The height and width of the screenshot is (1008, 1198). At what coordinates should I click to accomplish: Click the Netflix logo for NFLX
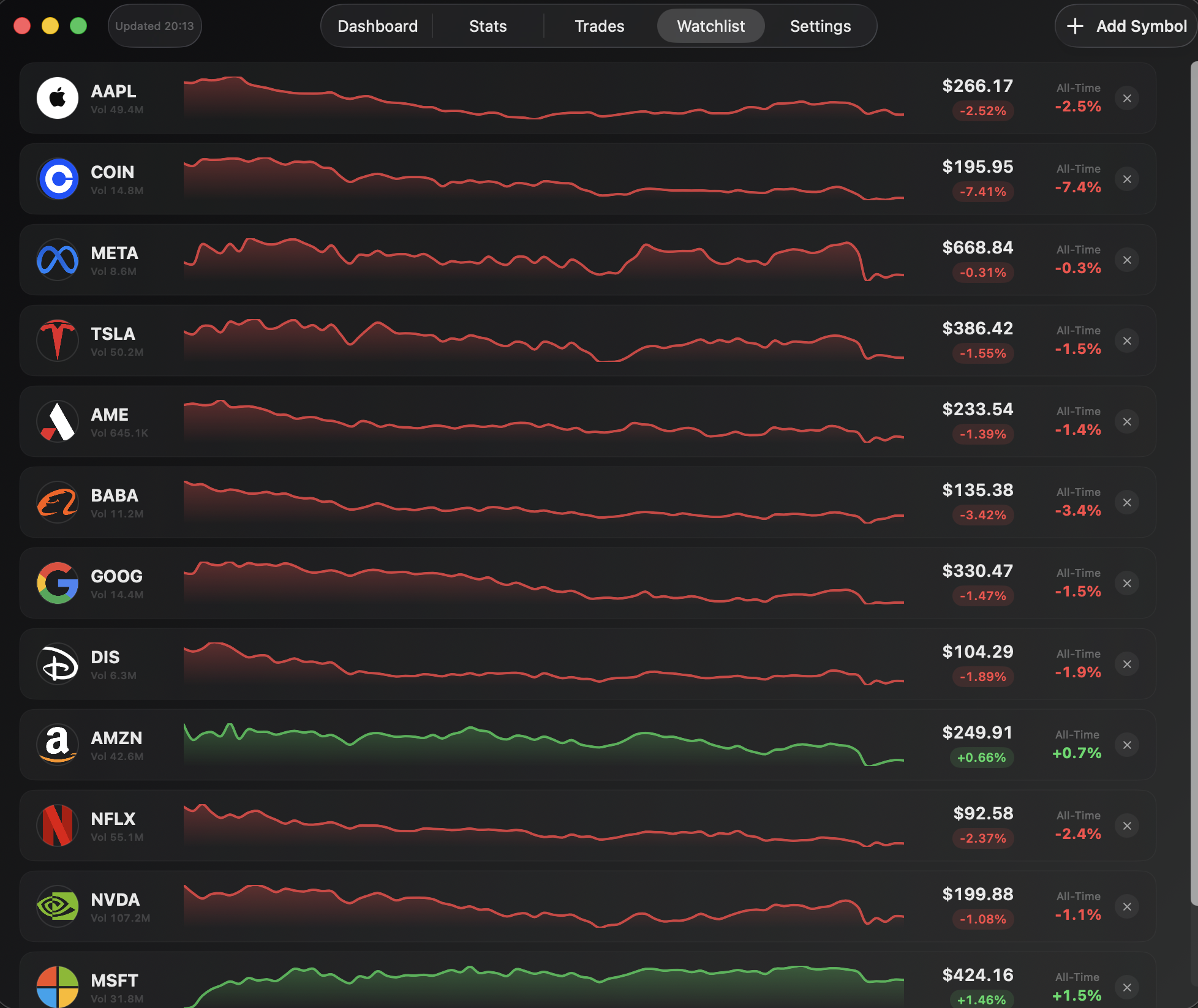58,826
